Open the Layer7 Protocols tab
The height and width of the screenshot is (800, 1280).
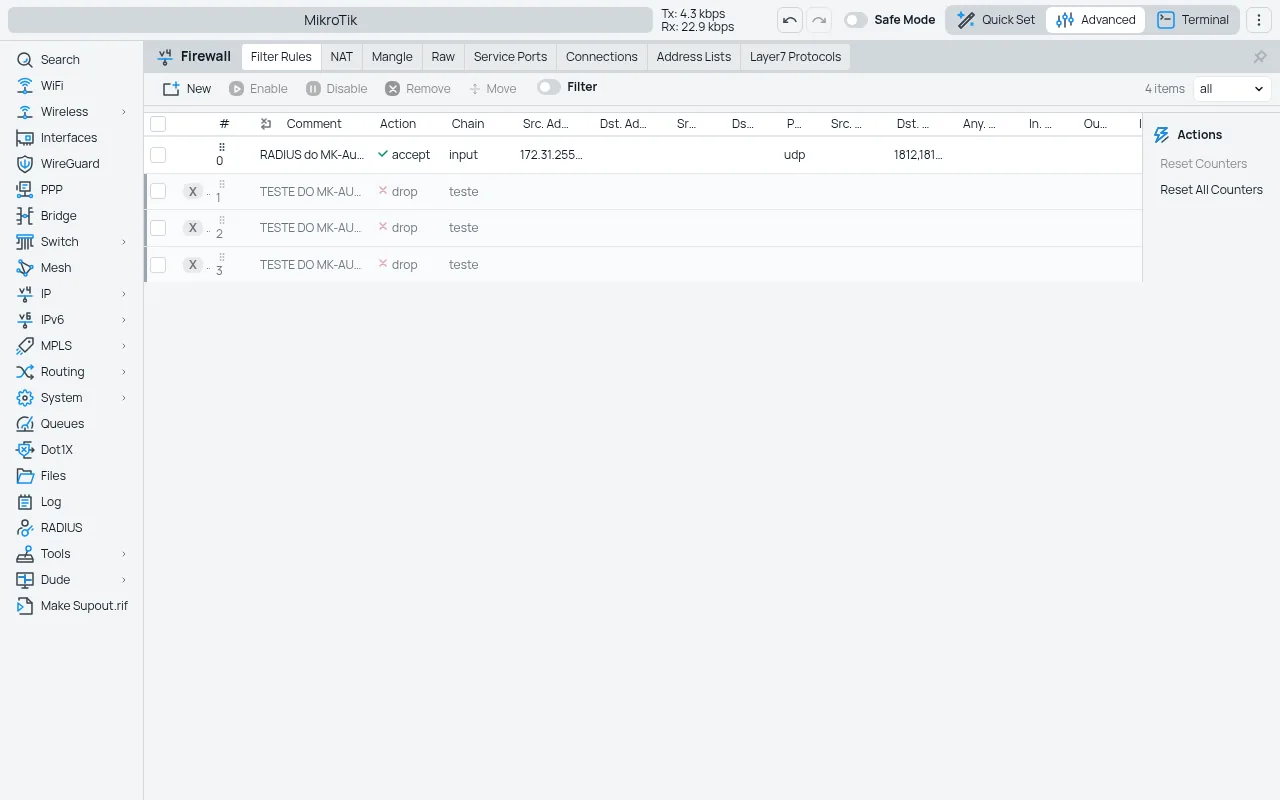pos(796,57)
